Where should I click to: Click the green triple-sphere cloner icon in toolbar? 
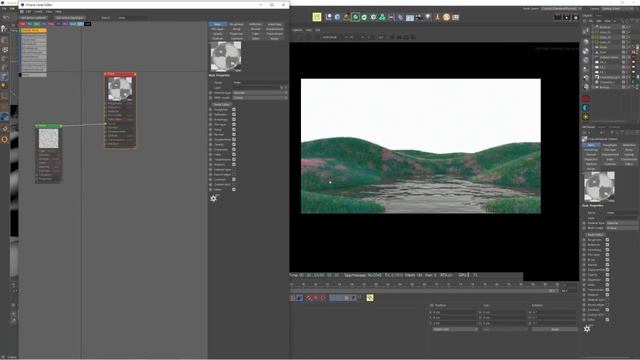tap(382, 17)
